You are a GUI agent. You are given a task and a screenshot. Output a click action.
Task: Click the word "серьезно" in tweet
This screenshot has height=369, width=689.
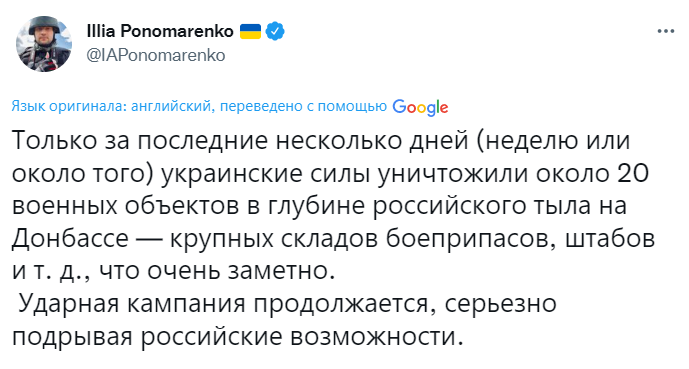[x=500, y=304]
